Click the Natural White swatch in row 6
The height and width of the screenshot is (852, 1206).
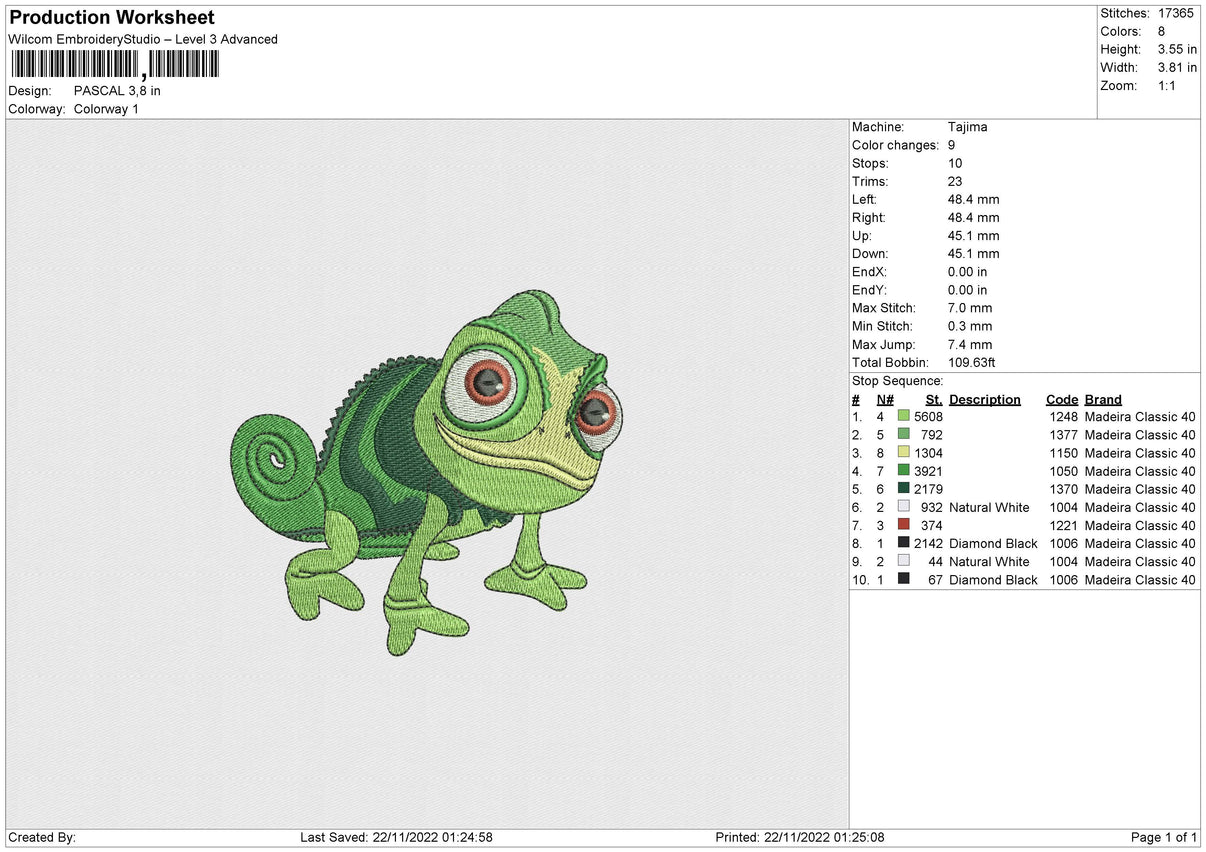click(905, 507)
